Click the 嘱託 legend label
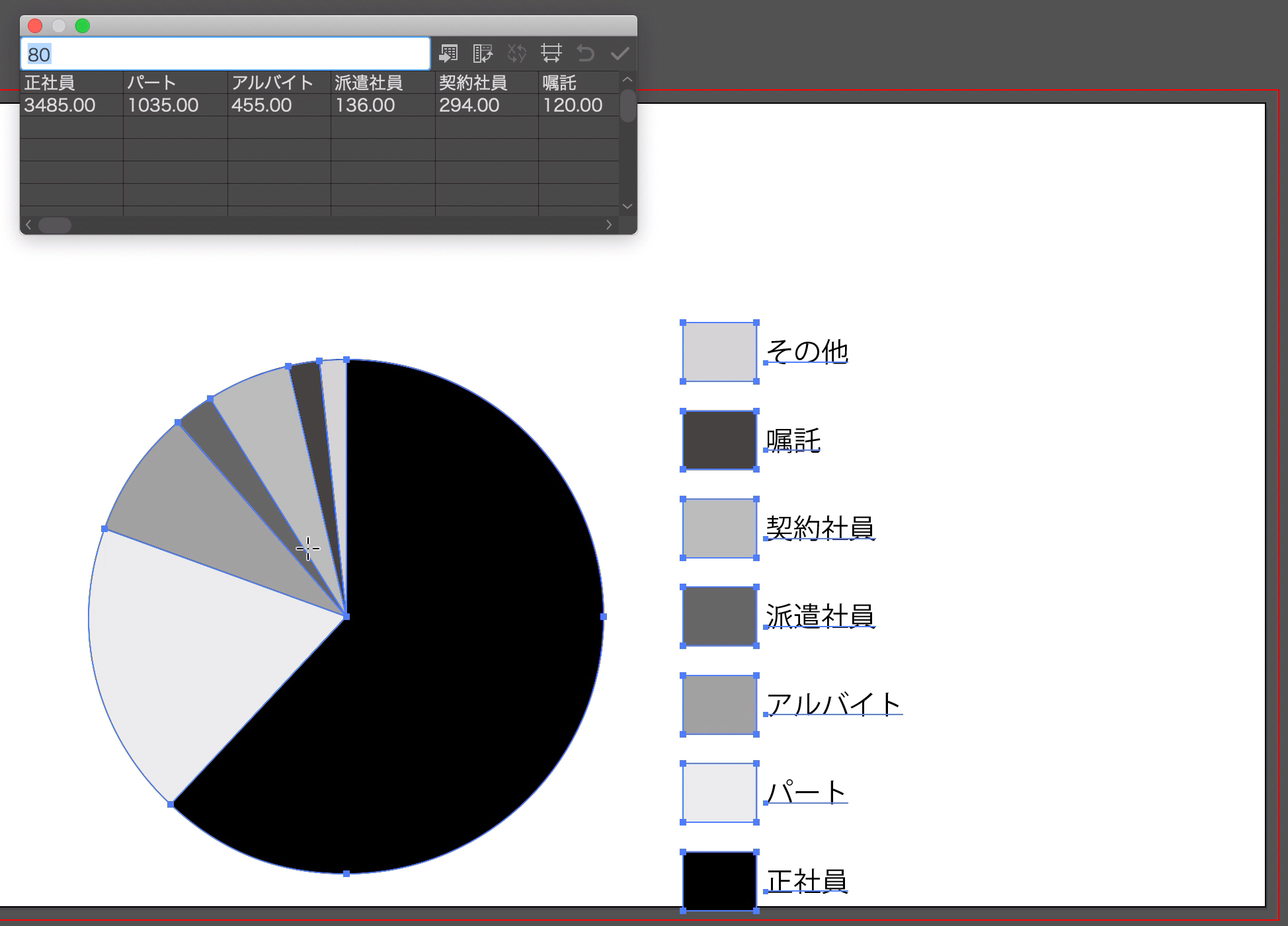 [x=793, y=440]
